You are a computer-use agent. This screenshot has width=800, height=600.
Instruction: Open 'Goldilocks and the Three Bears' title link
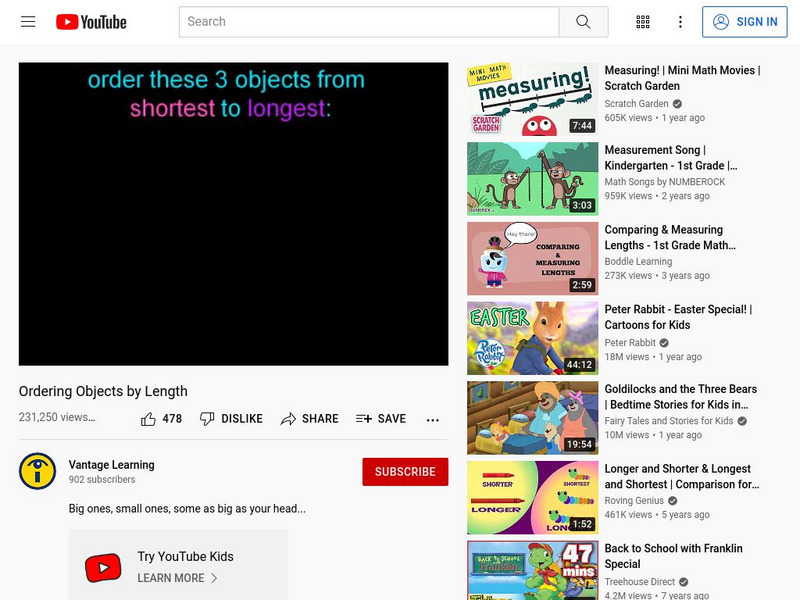coord(681,396)
